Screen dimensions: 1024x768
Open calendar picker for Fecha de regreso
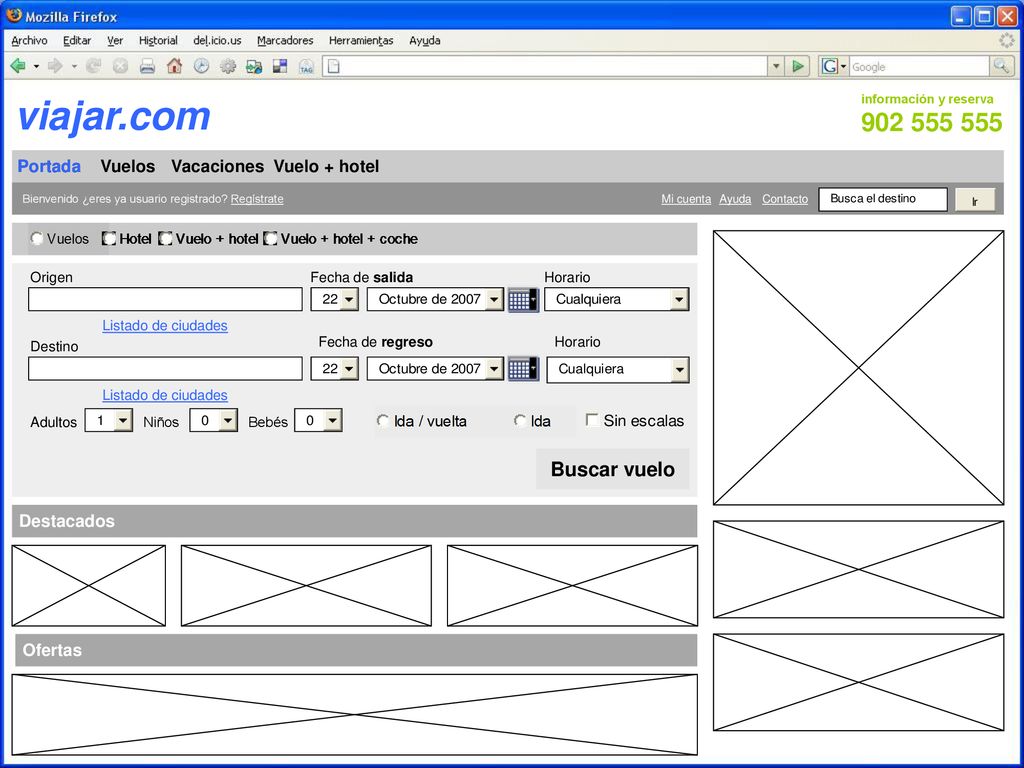click(x=524, y=369)
